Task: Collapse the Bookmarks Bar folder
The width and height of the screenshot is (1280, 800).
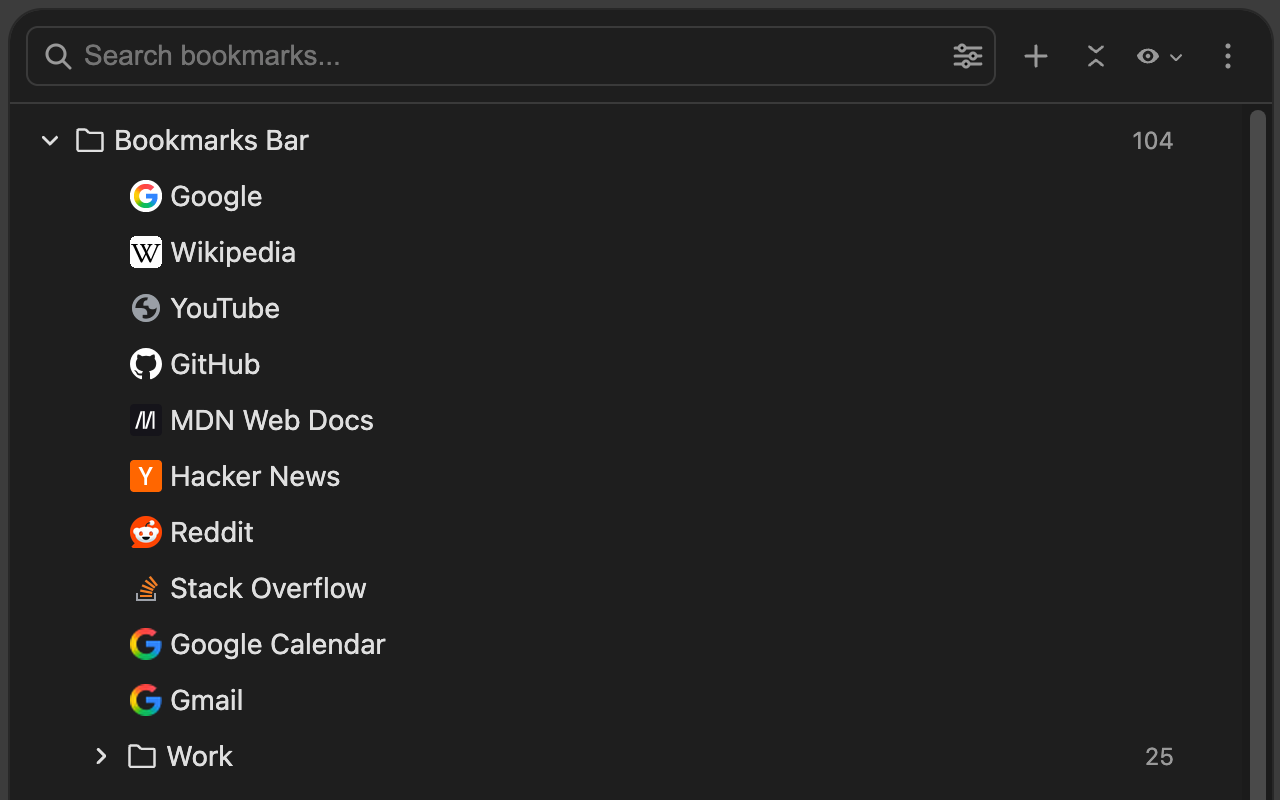Action: (x=50, y=140)
